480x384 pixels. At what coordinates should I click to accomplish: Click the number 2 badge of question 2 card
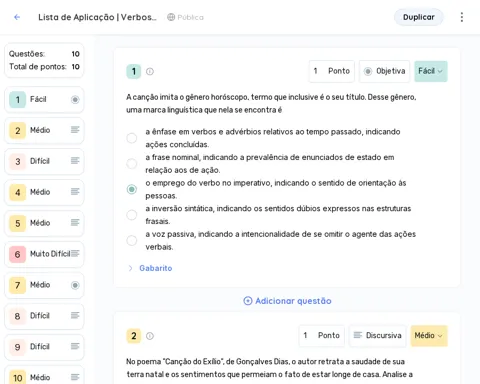pos(134,336)
